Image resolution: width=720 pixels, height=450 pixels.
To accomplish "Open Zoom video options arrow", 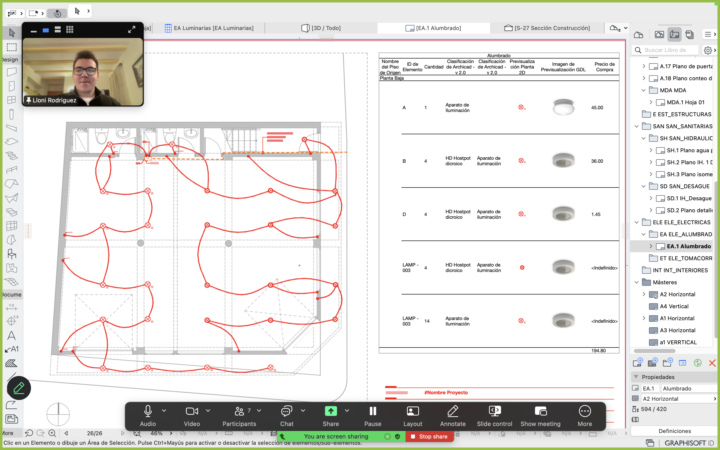I will [x=208, y=411].
